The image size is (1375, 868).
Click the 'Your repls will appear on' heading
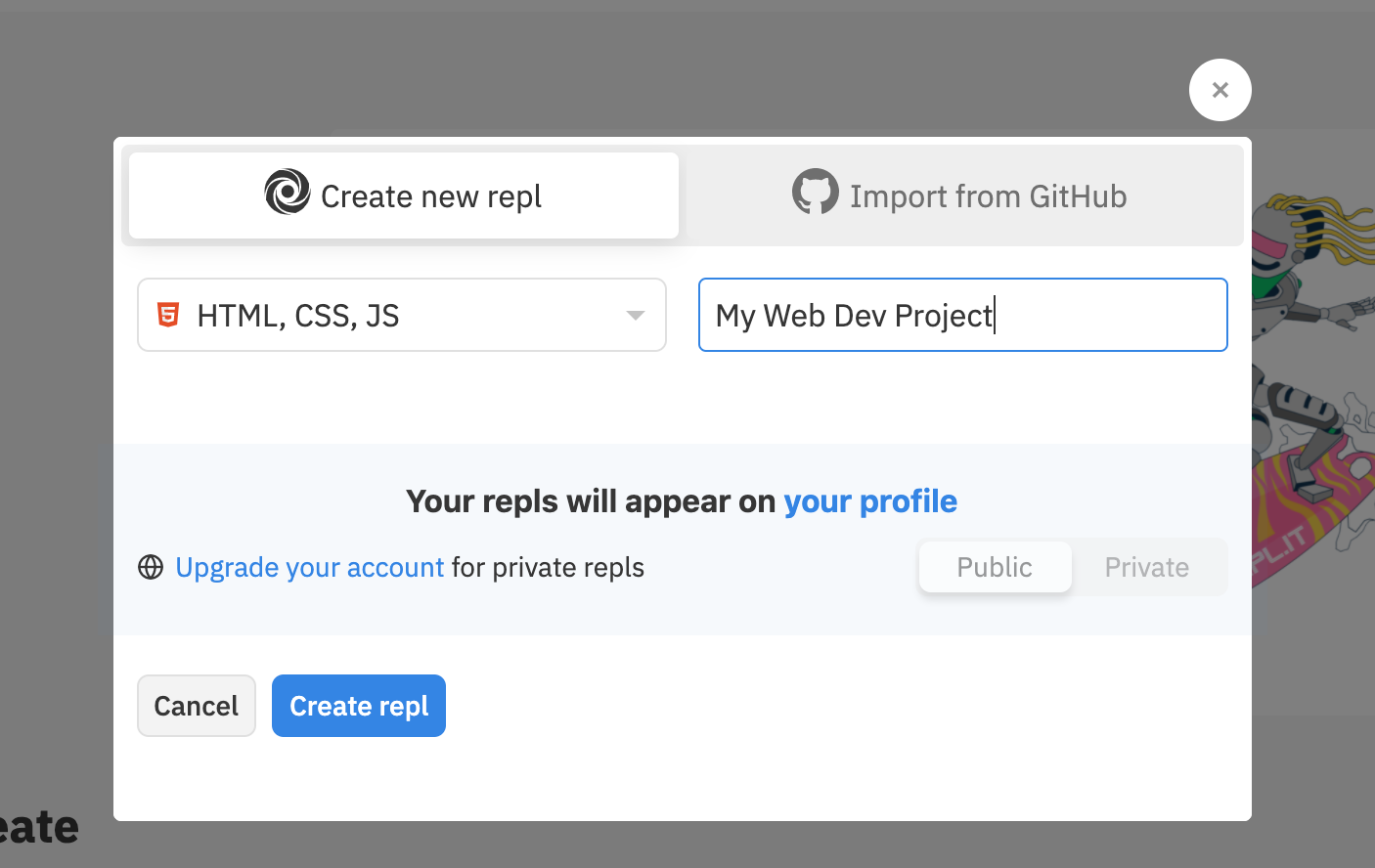591,501
